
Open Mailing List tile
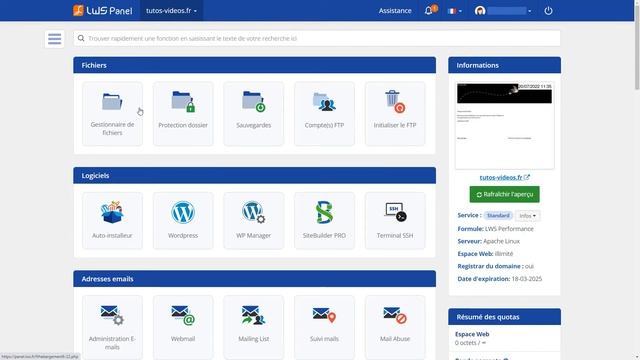[253, 327]
